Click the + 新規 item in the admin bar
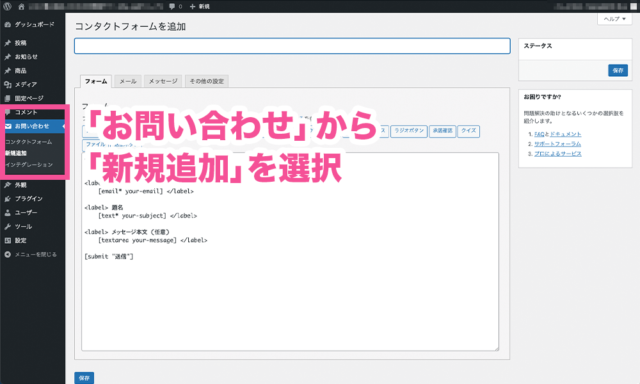Image resolution: width=640 pixels, height=384 pixels. point(200,7)
